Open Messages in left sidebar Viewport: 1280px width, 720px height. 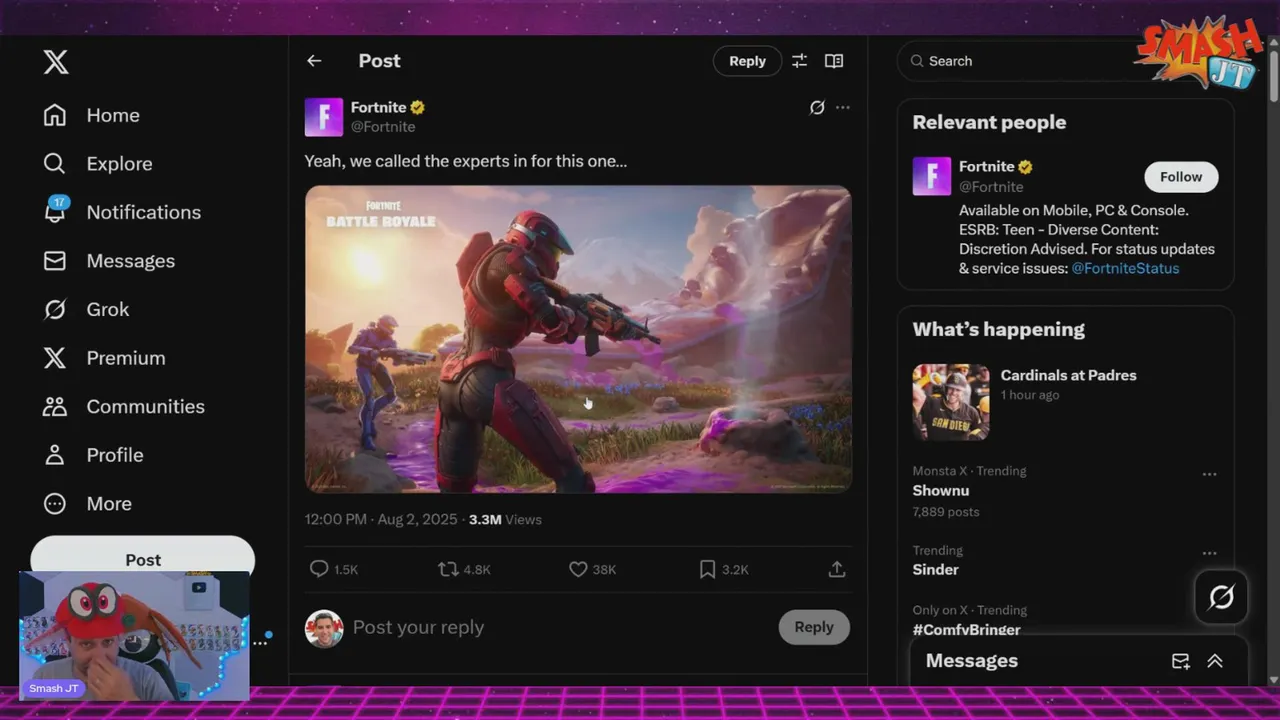tap(108, 261)
